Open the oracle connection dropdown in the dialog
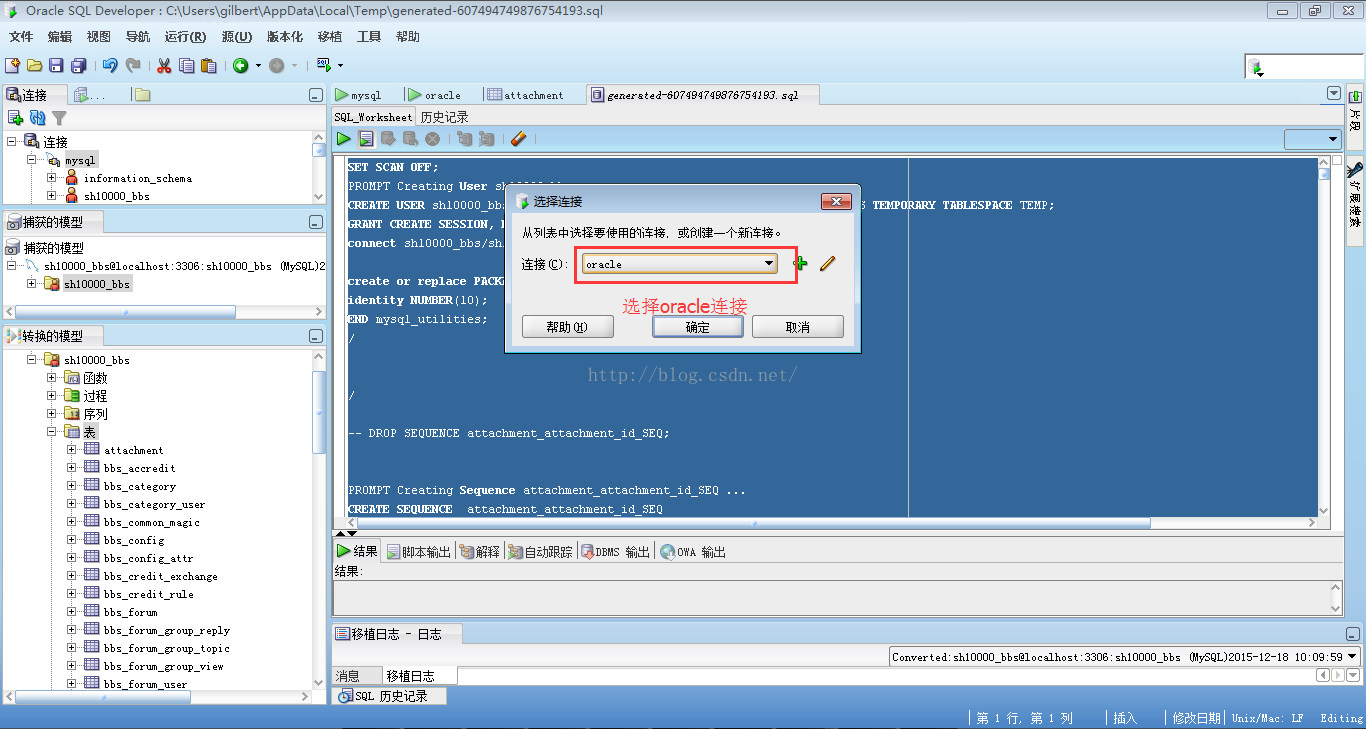The image size is (1366, 729). [x=769, y=264]
